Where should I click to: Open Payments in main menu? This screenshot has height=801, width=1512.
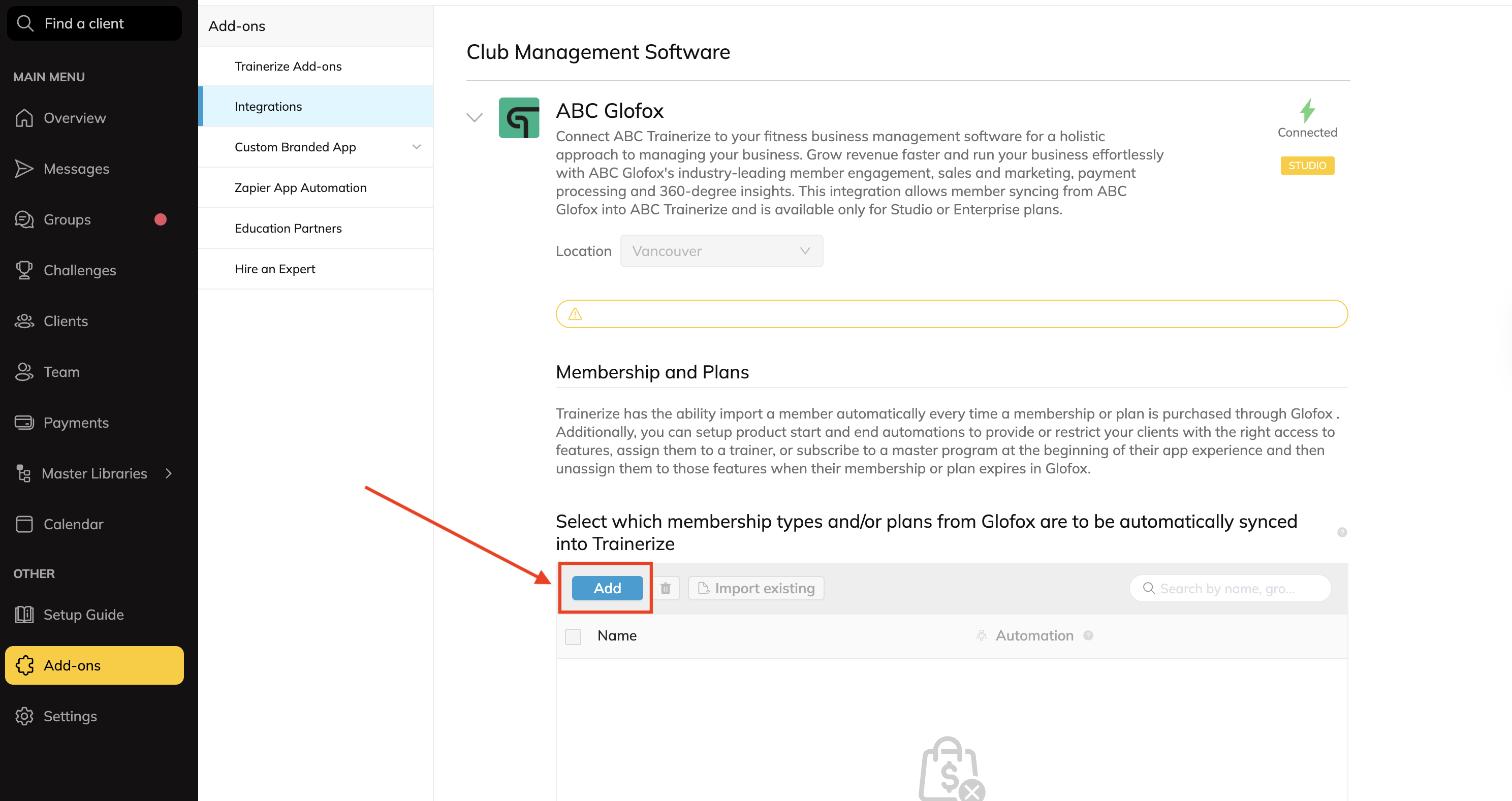pyautogui.click(x=76, y=423)
